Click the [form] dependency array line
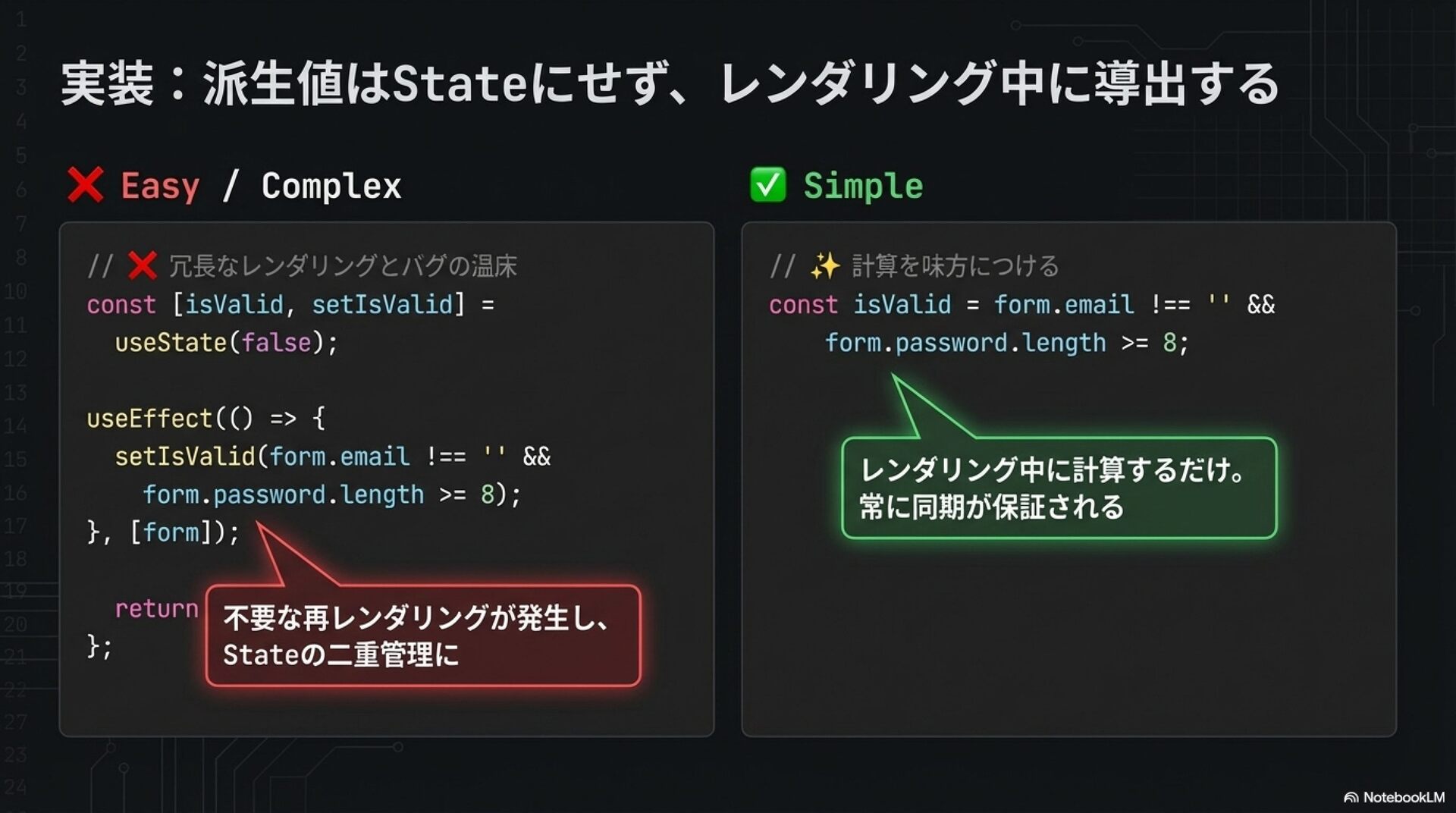1456x813 pixels. pos(163,532)
